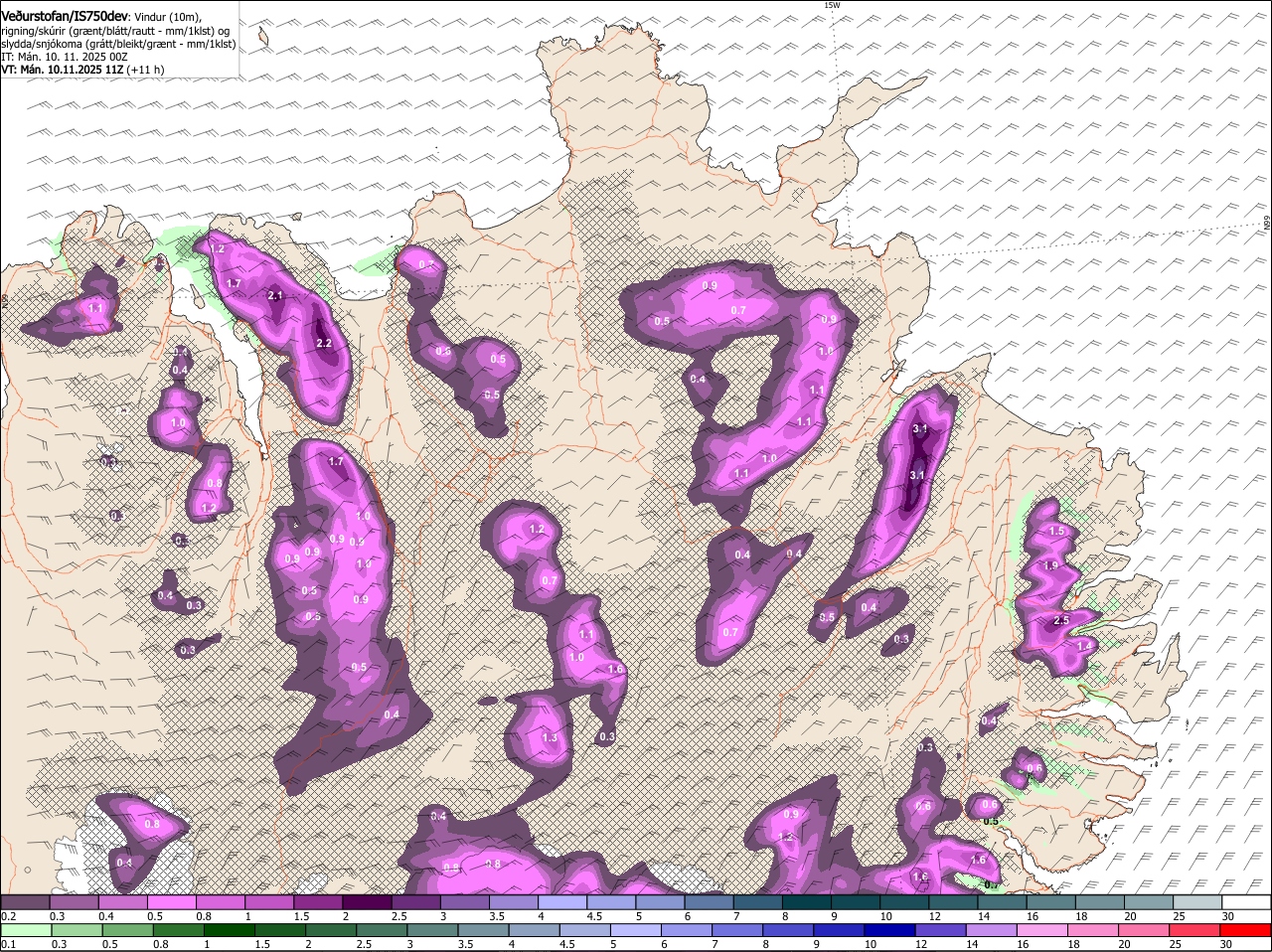Image resolution: width=1272 pixels, height=952 pixels.
Task: Click the '0.1' legend scale label
Action: pos(9,944)
